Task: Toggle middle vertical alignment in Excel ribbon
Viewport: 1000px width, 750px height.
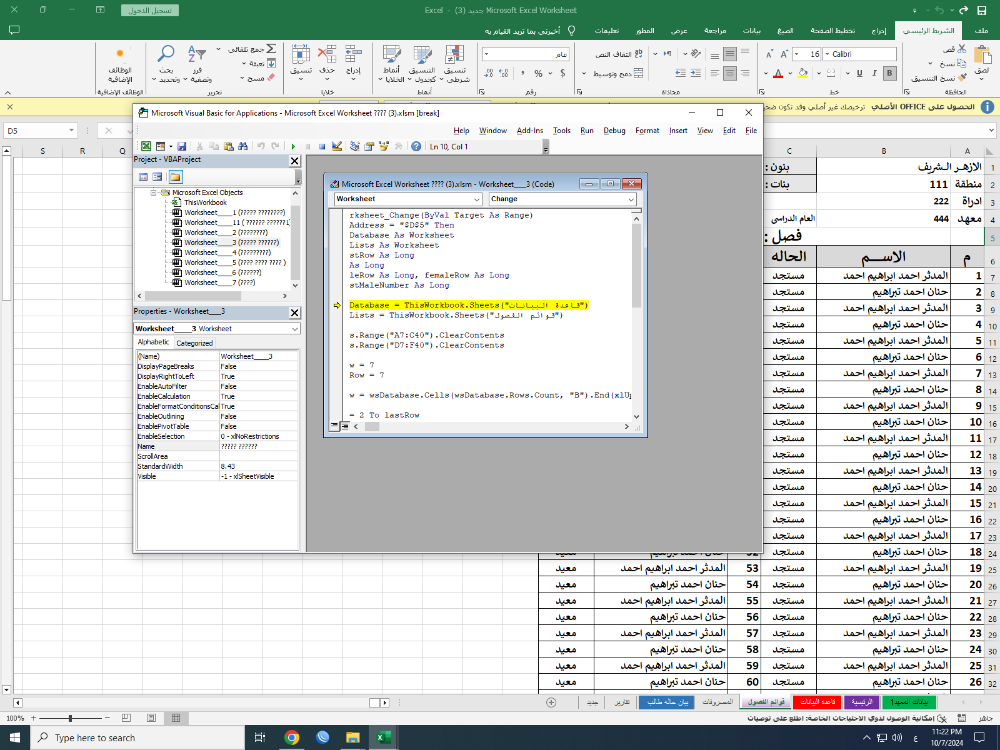Action: click(730, 54)
